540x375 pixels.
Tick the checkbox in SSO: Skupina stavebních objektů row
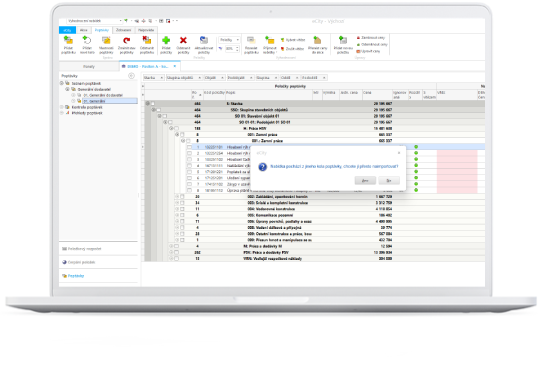click(x=159, y=110)
